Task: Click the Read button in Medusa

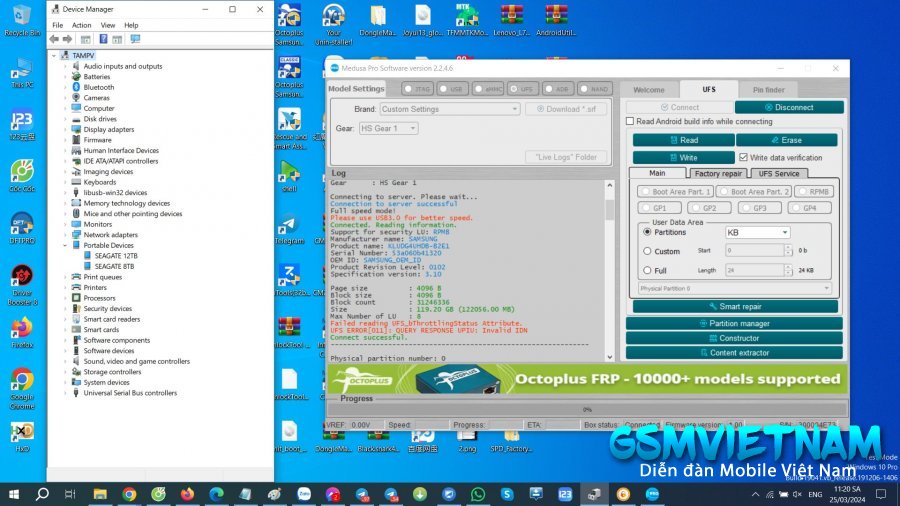Action: tap(684, 140)
